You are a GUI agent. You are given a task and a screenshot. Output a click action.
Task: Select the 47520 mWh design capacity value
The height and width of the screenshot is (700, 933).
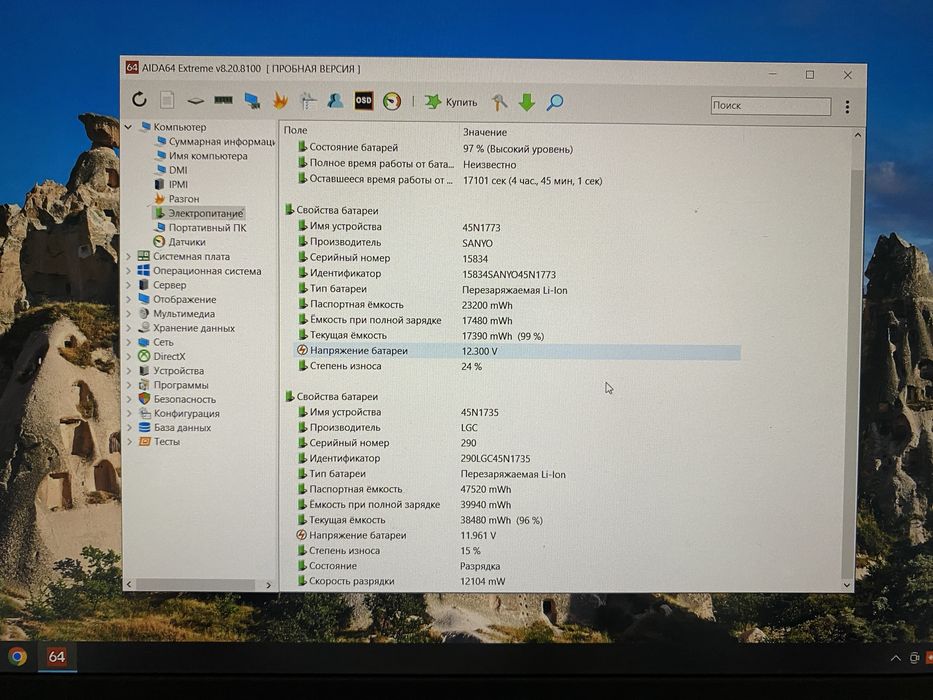click(x=486, y=489)
